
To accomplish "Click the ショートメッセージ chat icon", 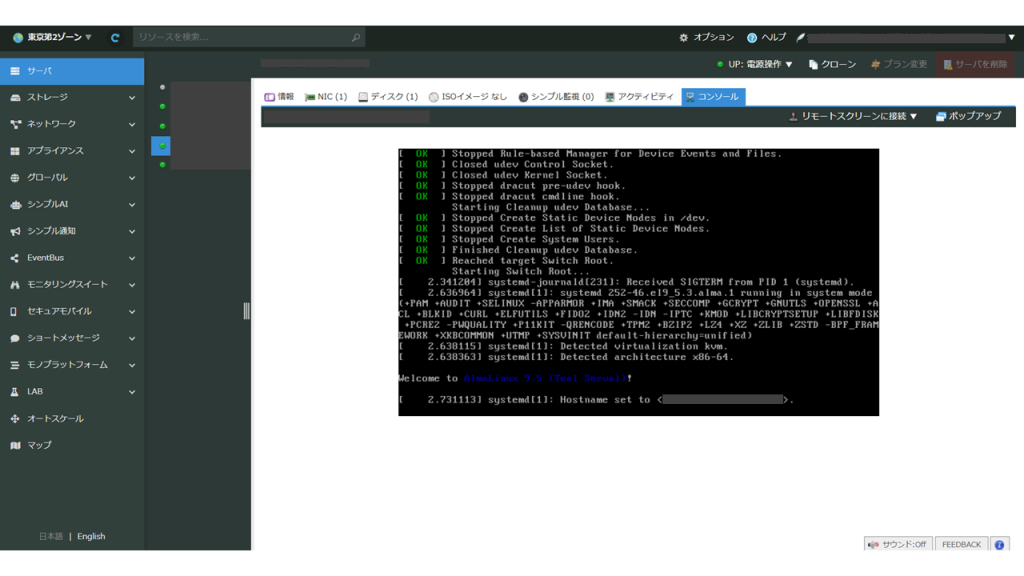I will (x=15, y=338).
